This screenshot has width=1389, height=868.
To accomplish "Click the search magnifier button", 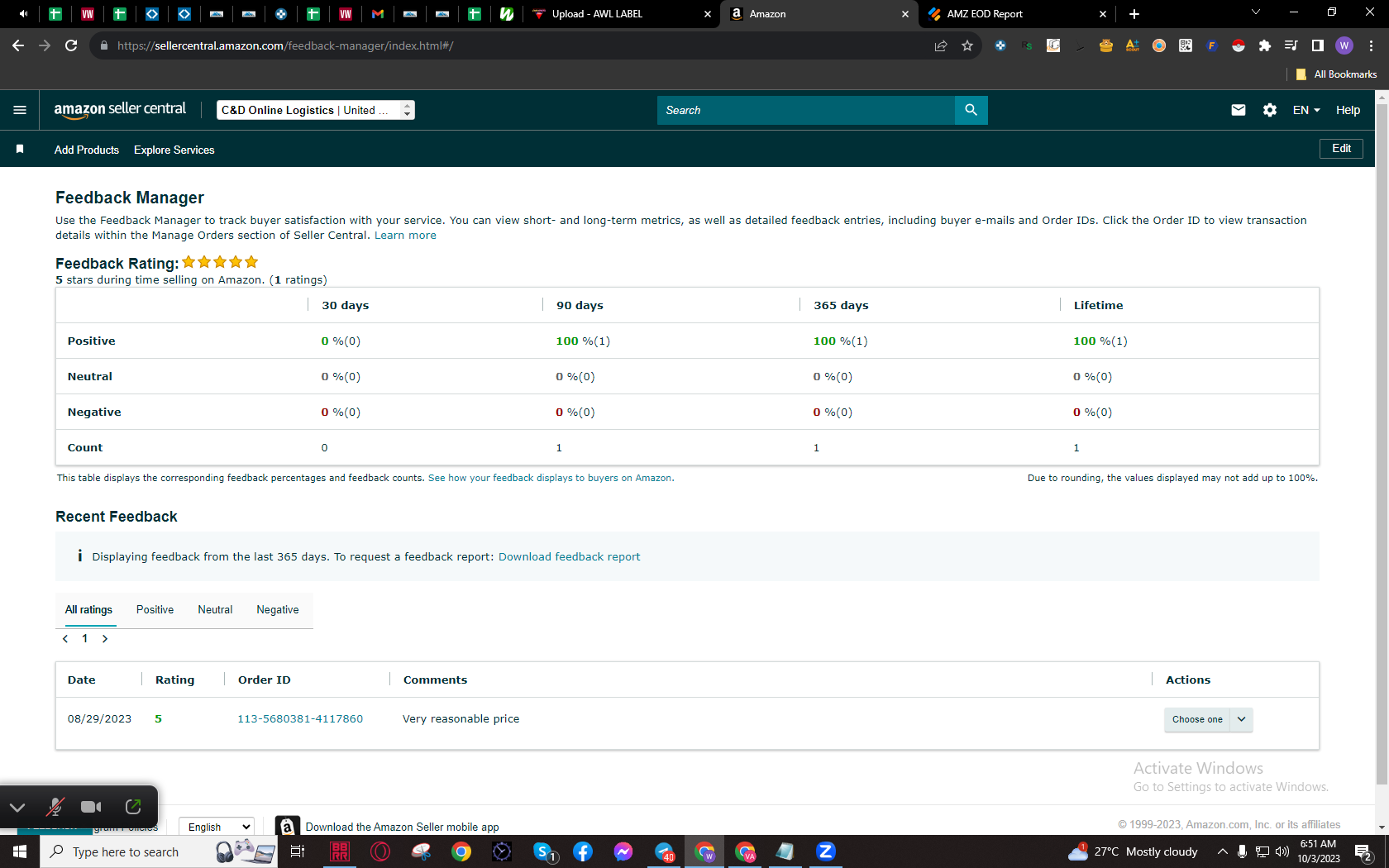I will 971,110.
